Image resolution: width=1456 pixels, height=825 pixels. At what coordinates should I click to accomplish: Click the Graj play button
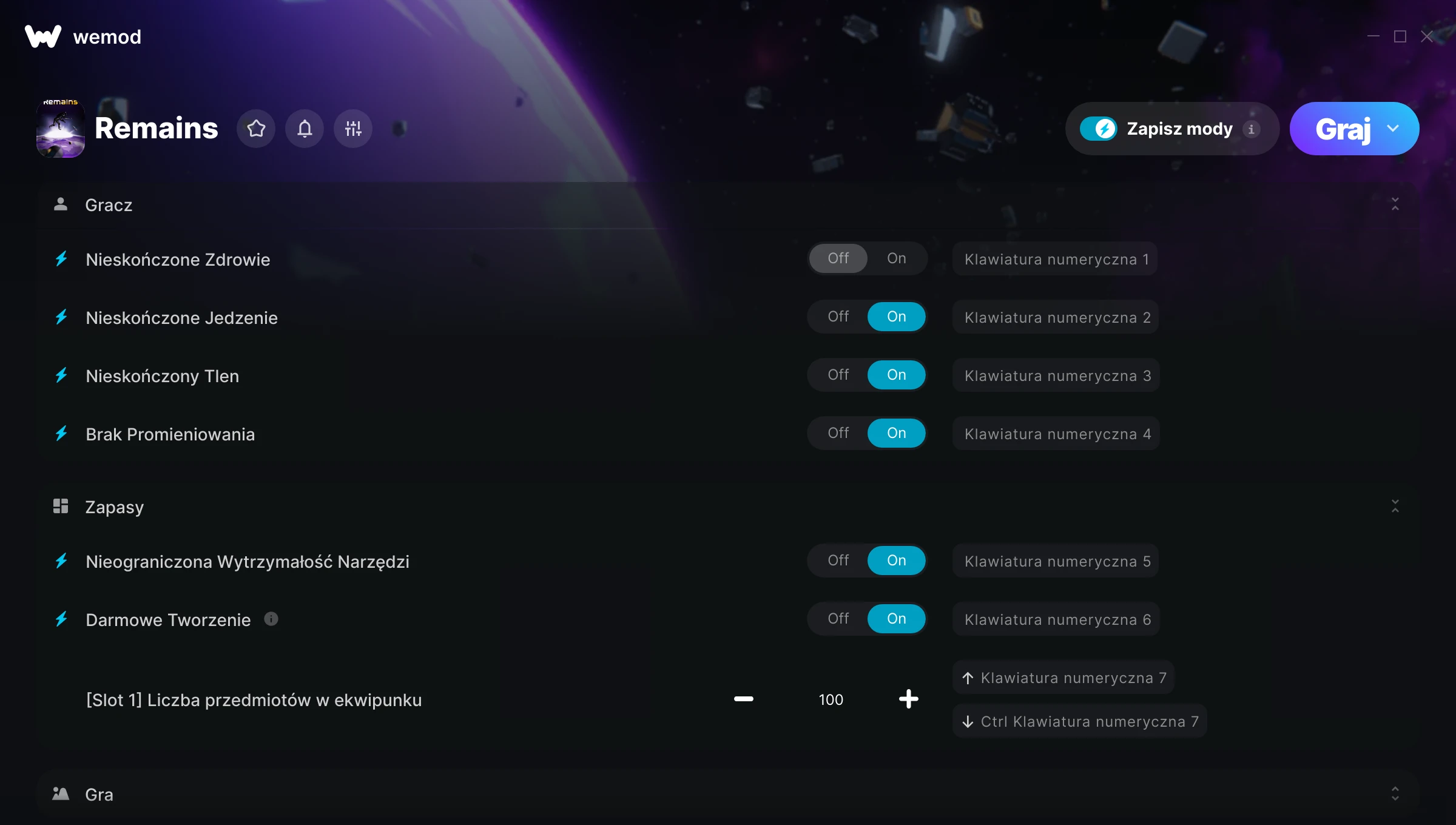click(1343, 129)
